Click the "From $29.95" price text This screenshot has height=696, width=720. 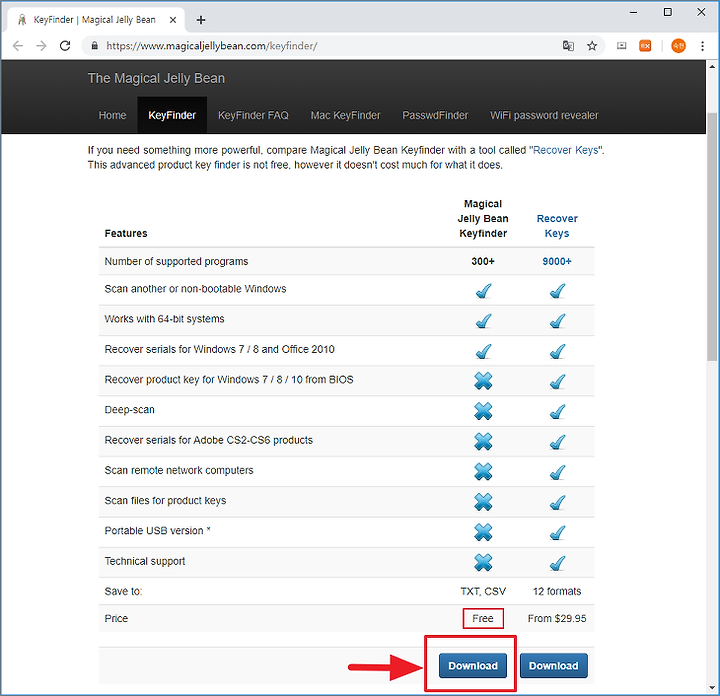pyautogui.click(x=557, y=618)
